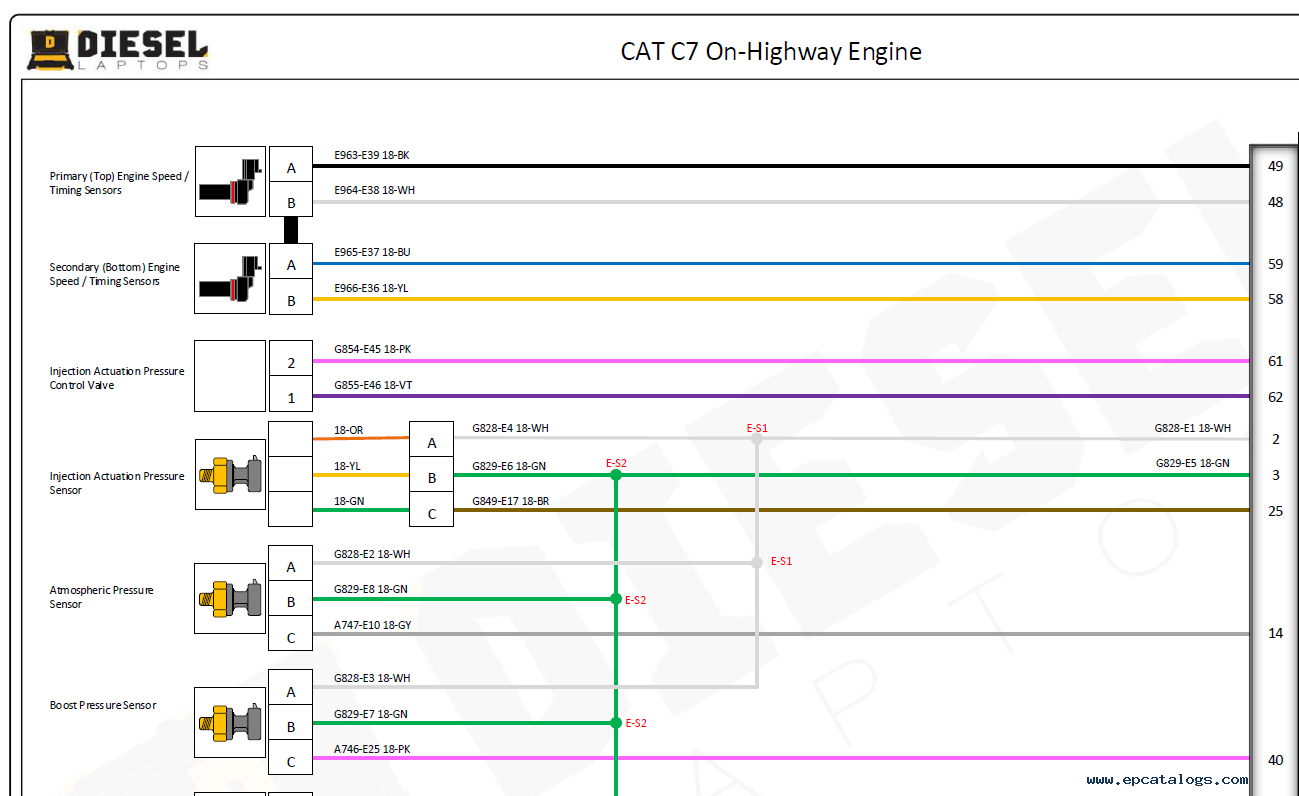Click the Boost Pressure Sensor icon
This screenshot has width=1299, height=796.
[230, 722]
